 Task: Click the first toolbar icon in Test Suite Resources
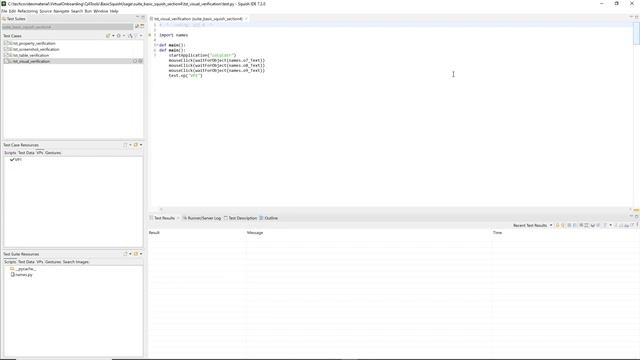point(125,254)
